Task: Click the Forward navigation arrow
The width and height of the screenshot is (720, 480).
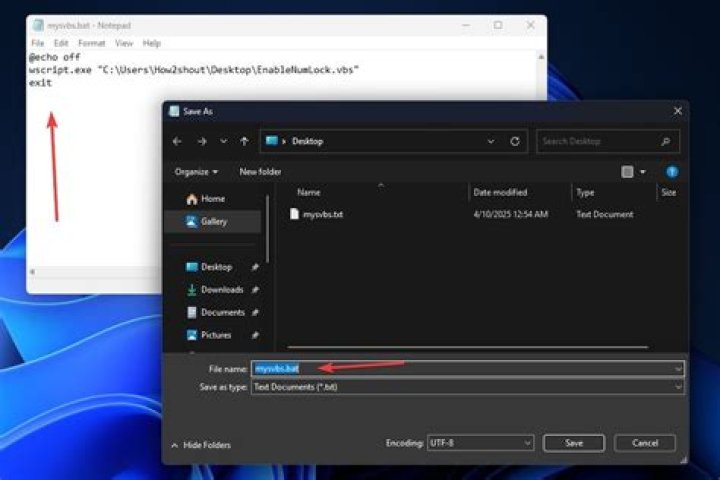Action: click(x=200, y=142)
